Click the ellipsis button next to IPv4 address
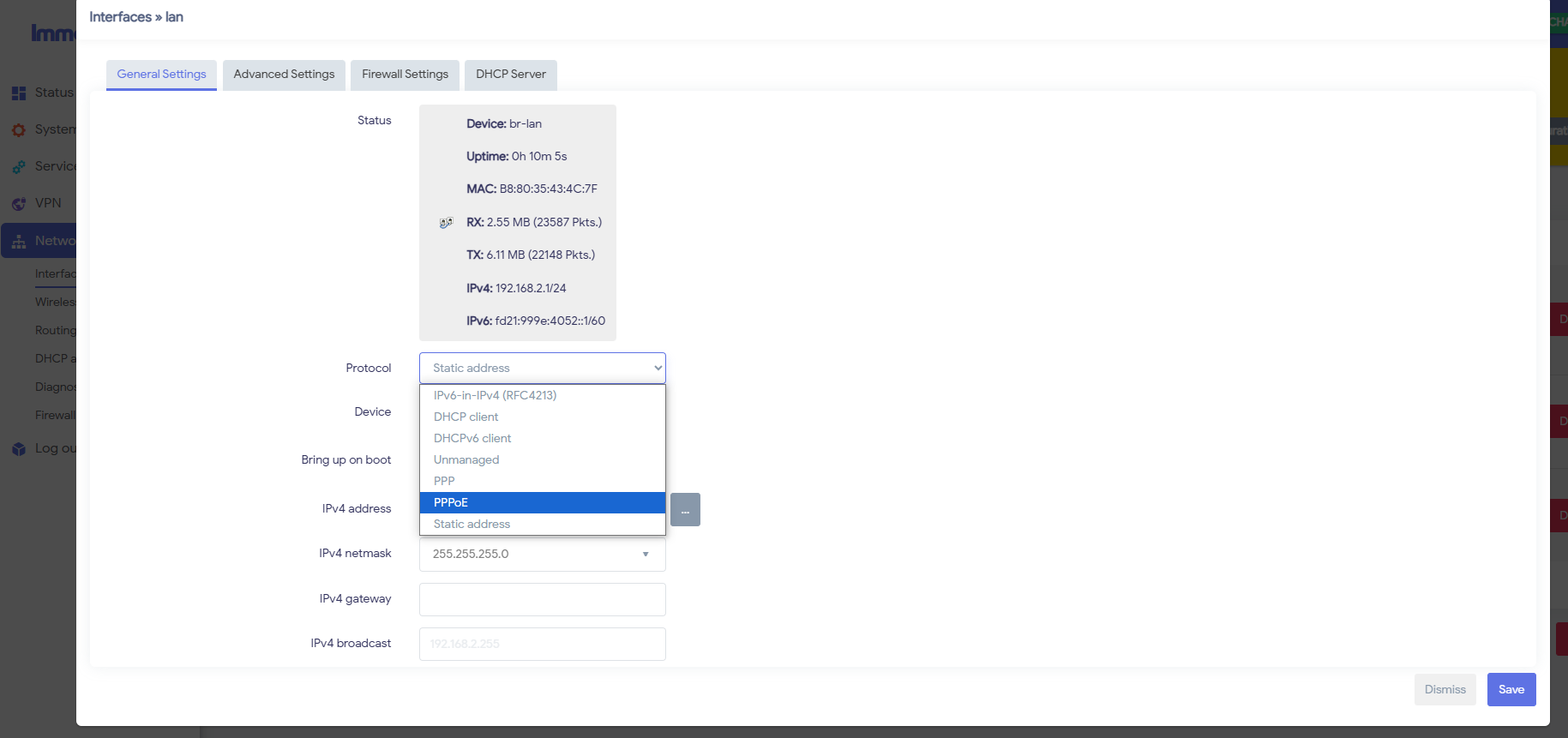1568x738 pixels. tap(685, 510)
